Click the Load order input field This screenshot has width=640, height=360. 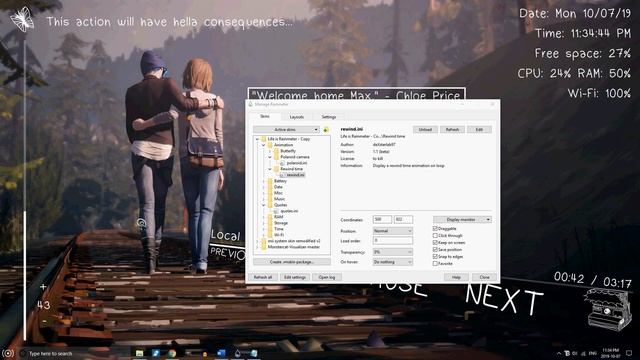coord(393,241)
